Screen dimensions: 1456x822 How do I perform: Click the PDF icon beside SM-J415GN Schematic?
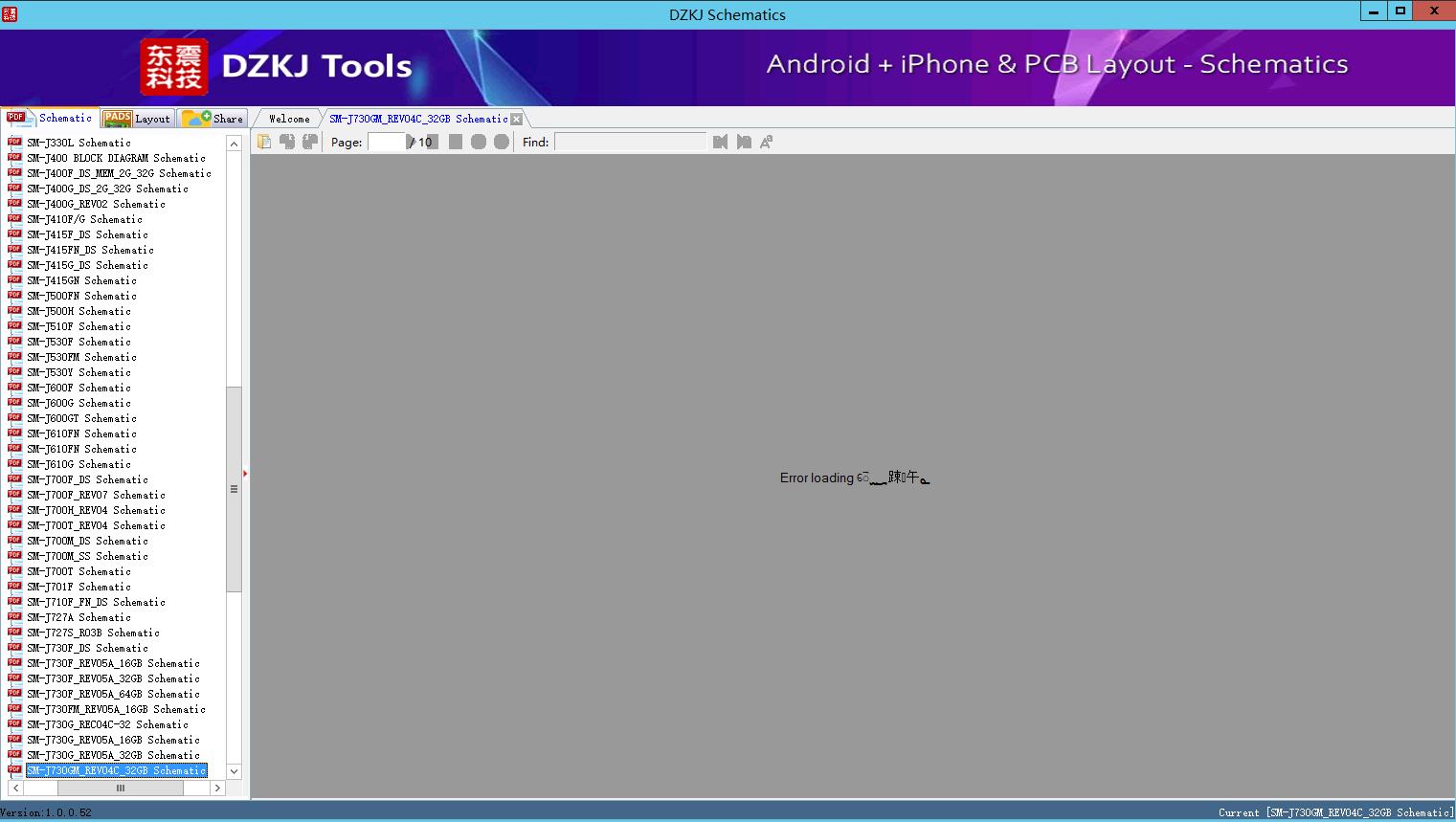(14, 279)
